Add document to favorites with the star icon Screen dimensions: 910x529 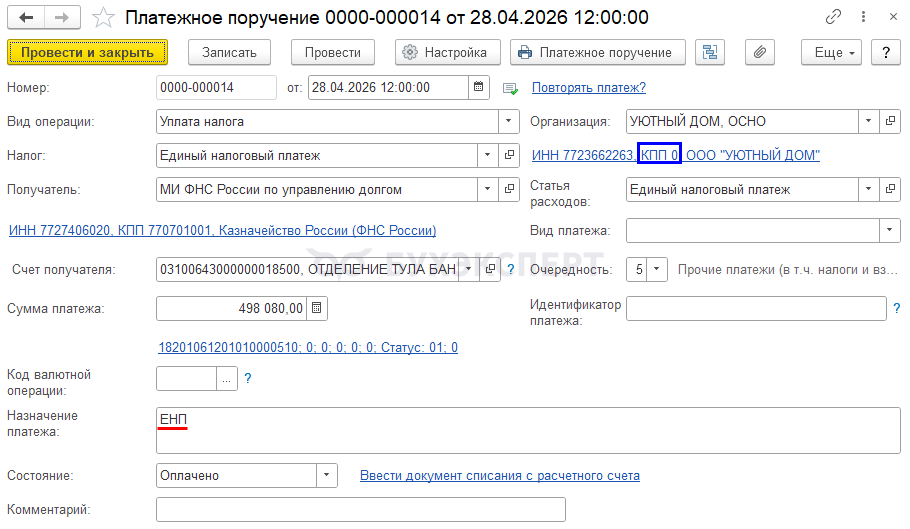pyautogui.click(x=103, y=17)
